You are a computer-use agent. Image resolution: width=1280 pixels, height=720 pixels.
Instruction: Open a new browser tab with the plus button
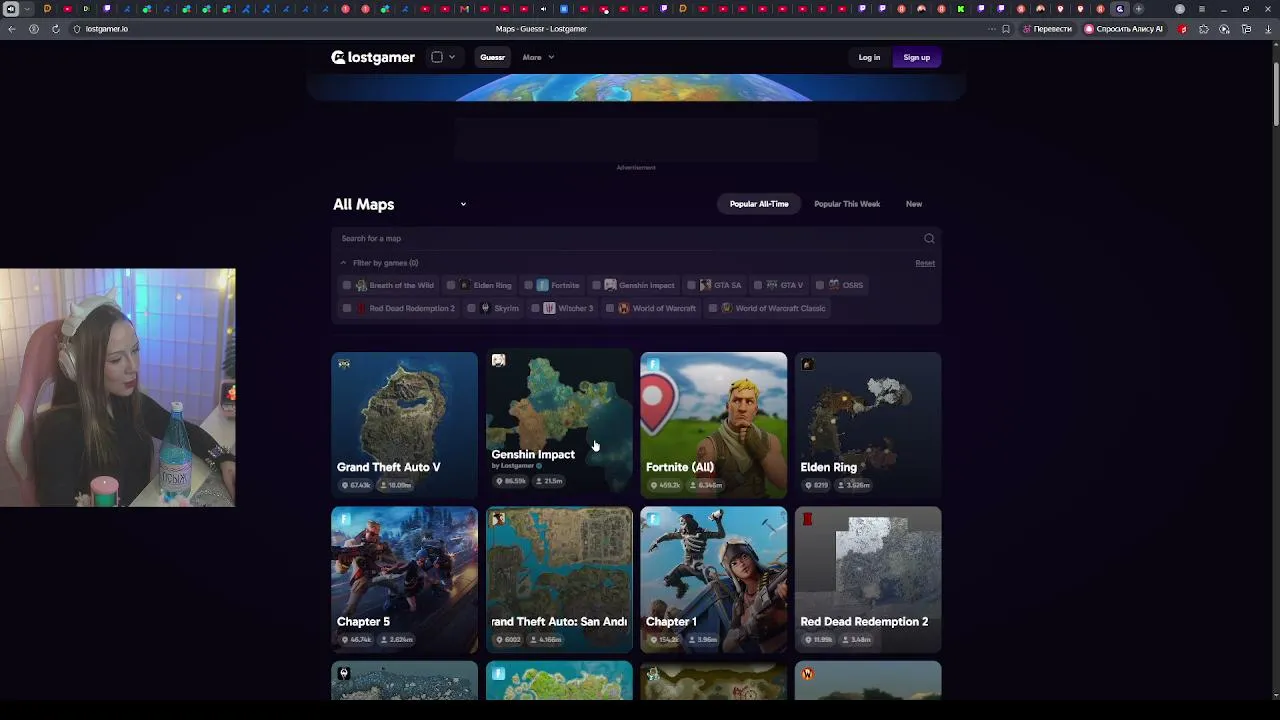tap(1139, 9)
